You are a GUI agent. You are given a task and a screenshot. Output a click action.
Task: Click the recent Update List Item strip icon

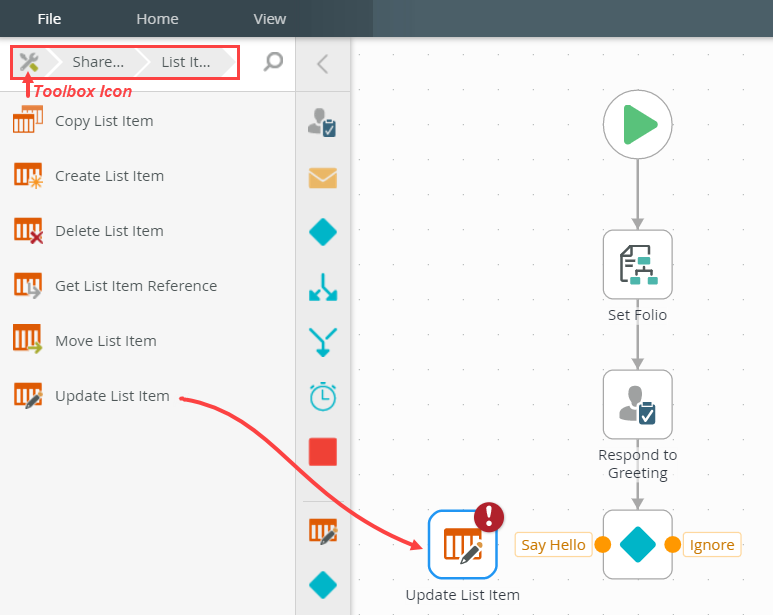click(x=323, y=531)
